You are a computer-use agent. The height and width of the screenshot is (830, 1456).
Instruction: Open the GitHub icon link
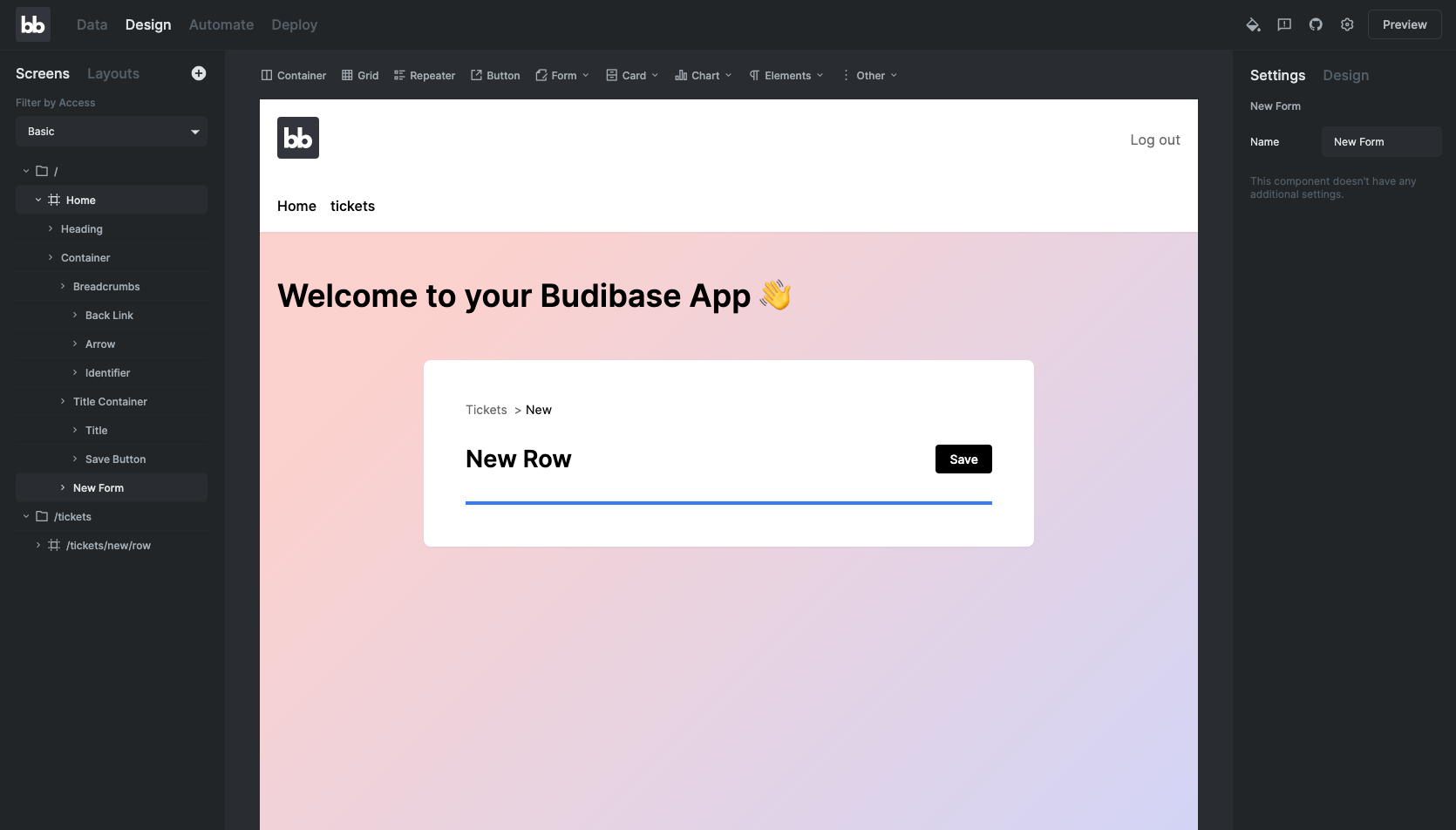1316,24
